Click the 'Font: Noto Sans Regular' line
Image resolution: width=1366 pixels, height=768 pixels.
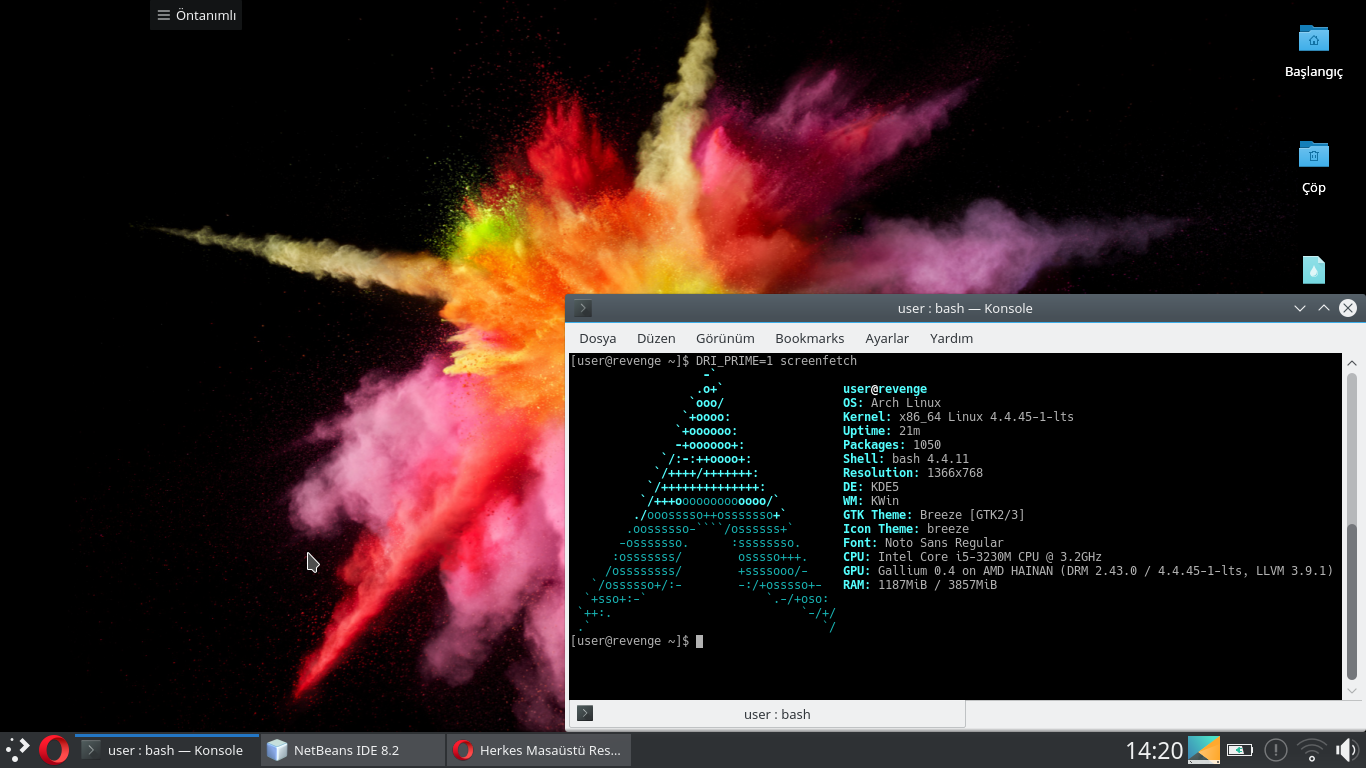click(923, 543)
